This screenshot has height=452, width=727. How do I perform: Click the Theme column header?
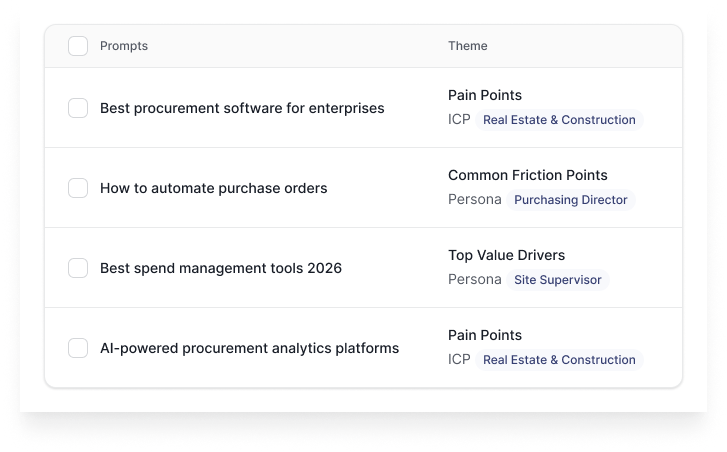click(468, 46)
